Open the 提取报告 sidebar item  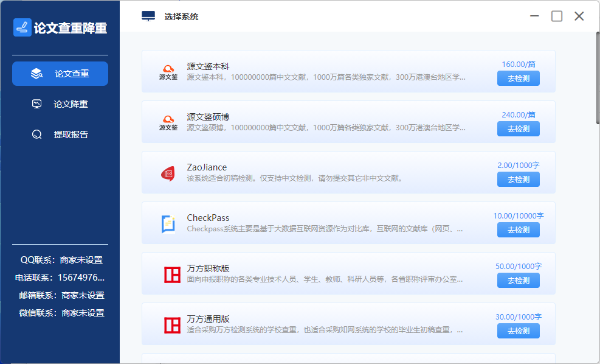click(x=60, y=134)
